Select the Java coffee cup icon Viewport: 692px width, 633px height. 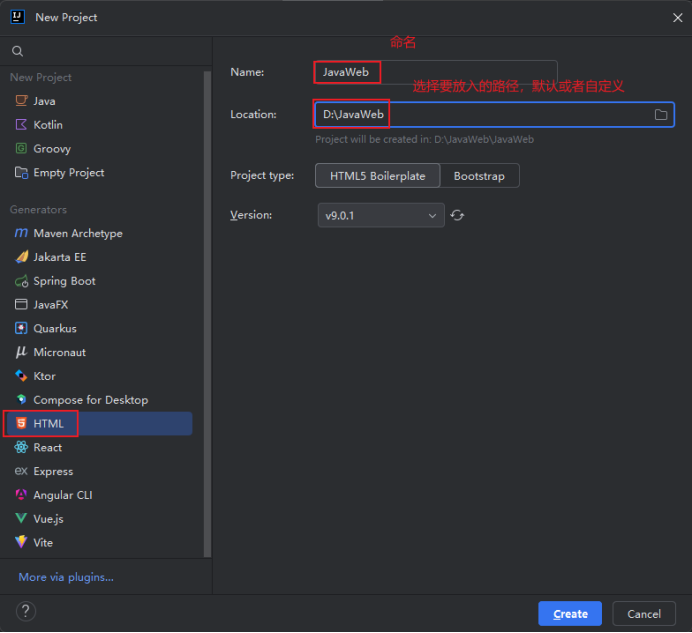(x=21, y=101)
